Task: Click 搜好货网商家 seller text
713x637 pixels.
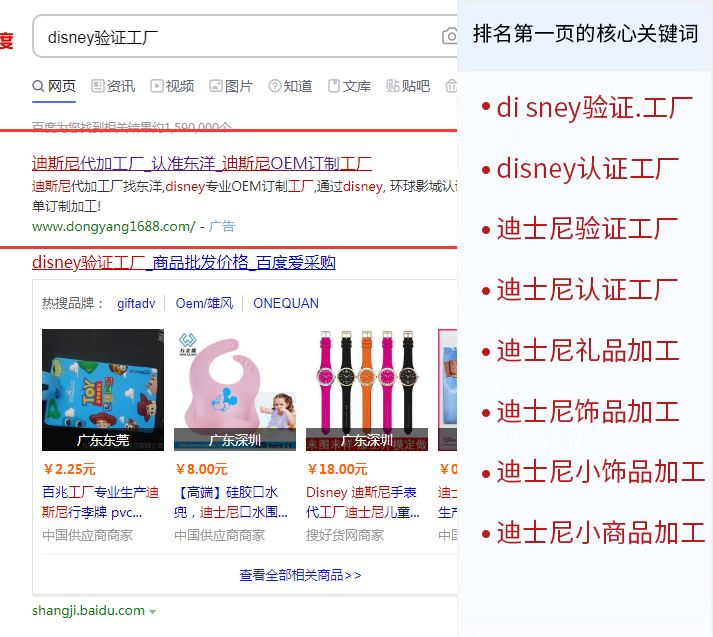Action: [345, 535]
